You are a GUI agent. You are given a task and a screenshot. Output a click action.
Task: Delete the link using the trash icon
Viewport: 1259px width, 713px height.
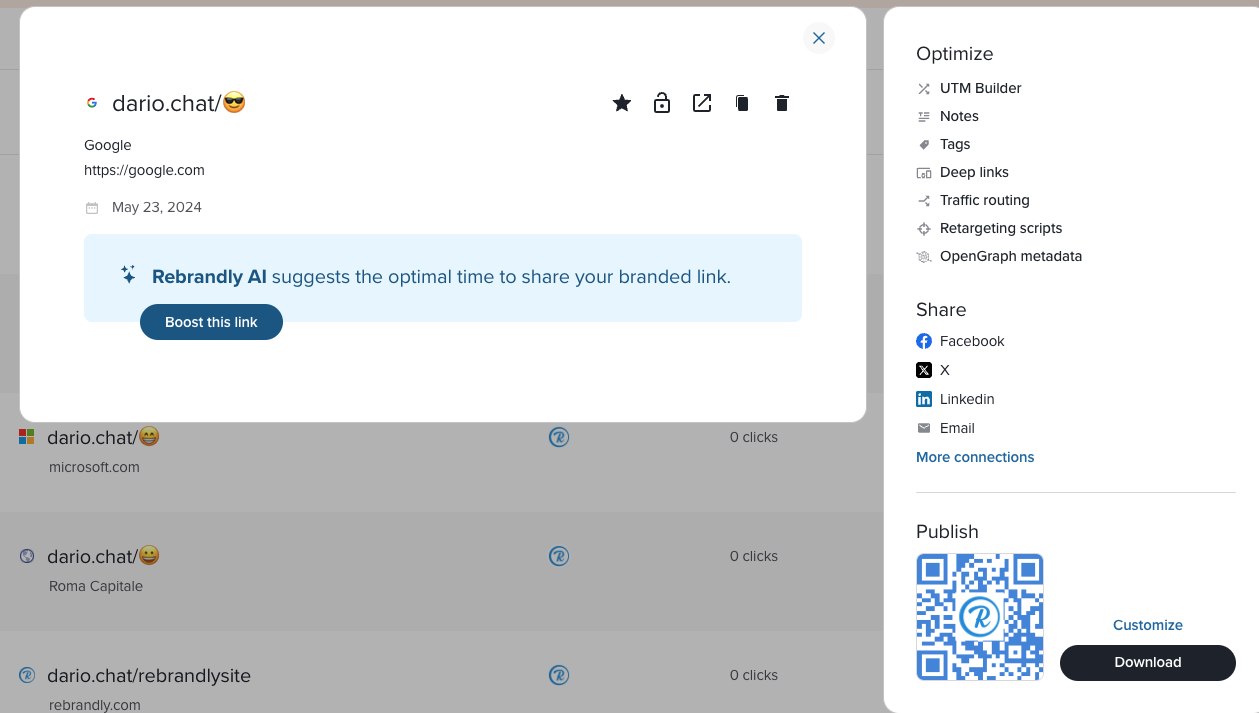(782, 103)
